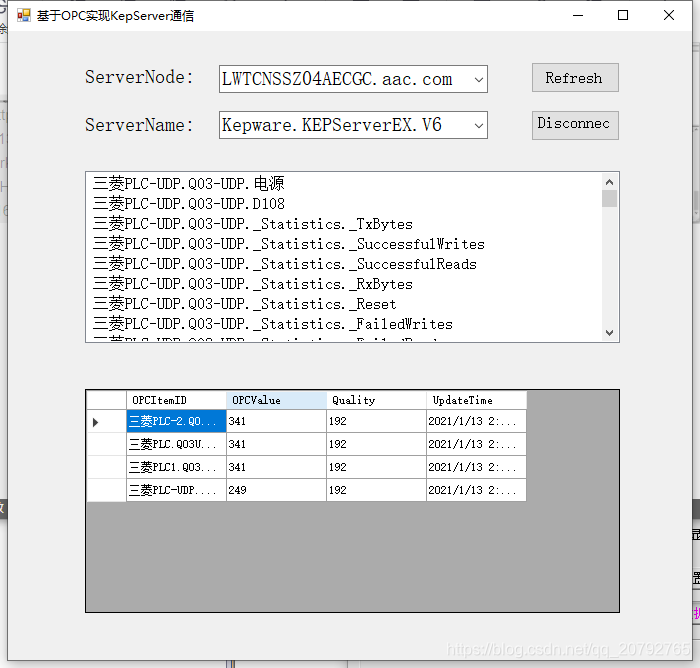
Task: Click the list scrollbar down arrow
Action: [x=609, y=332]
